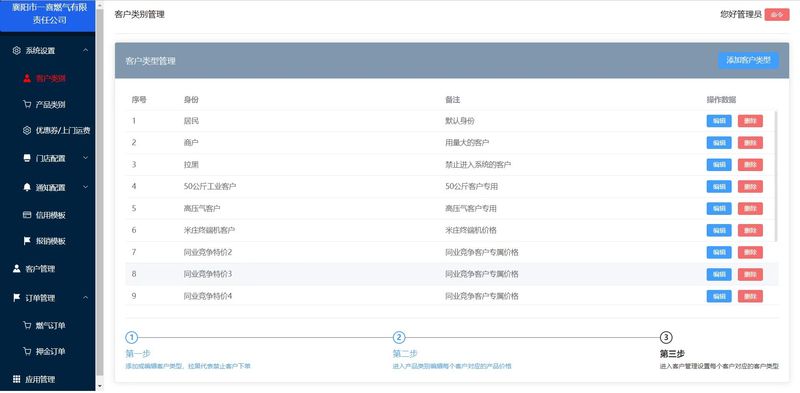
Task: Click the 报销模板 flag icon
Action: pos(27,241)
